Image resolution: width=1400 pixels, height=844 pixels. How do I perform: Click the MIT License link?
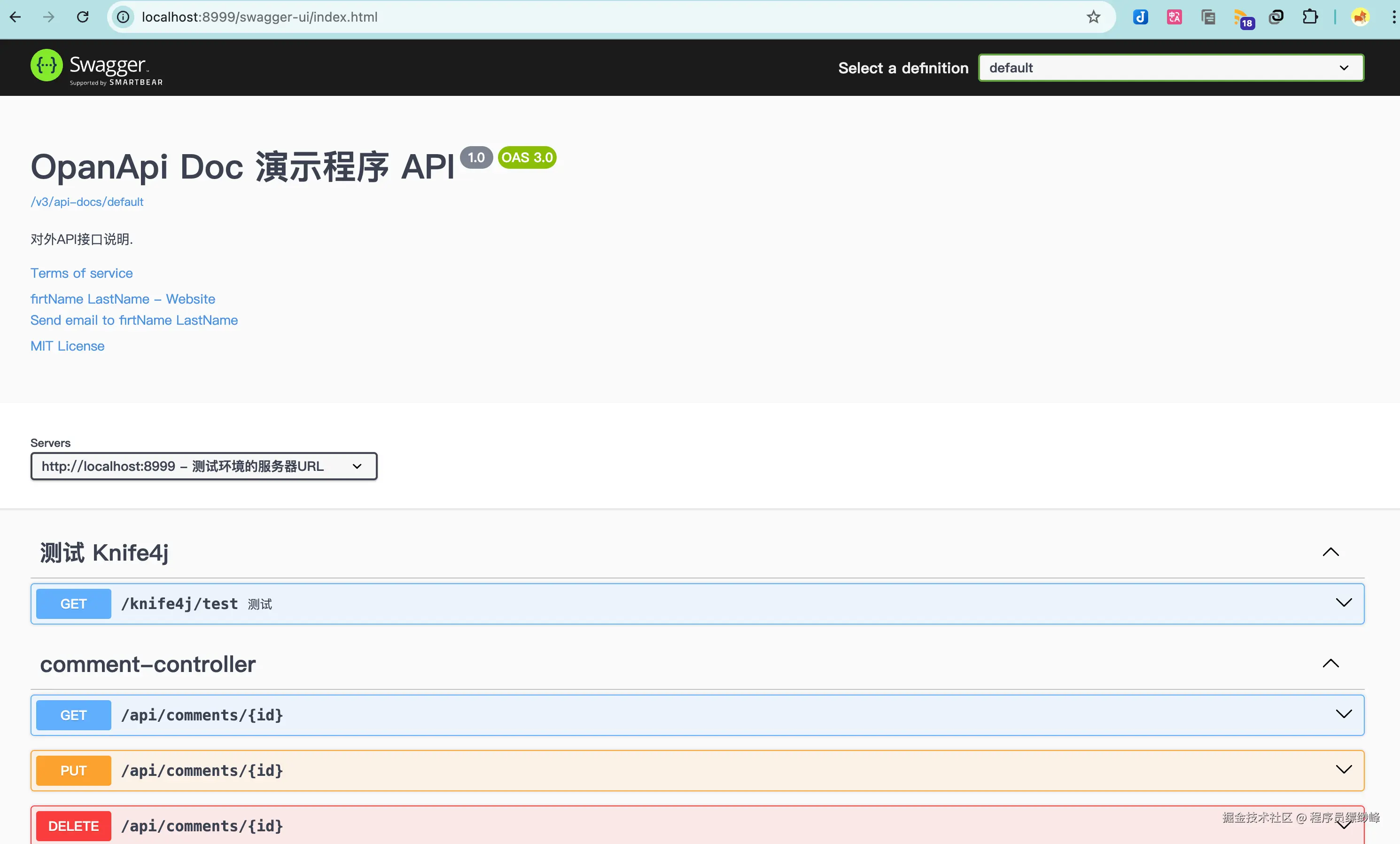[67, 345]
